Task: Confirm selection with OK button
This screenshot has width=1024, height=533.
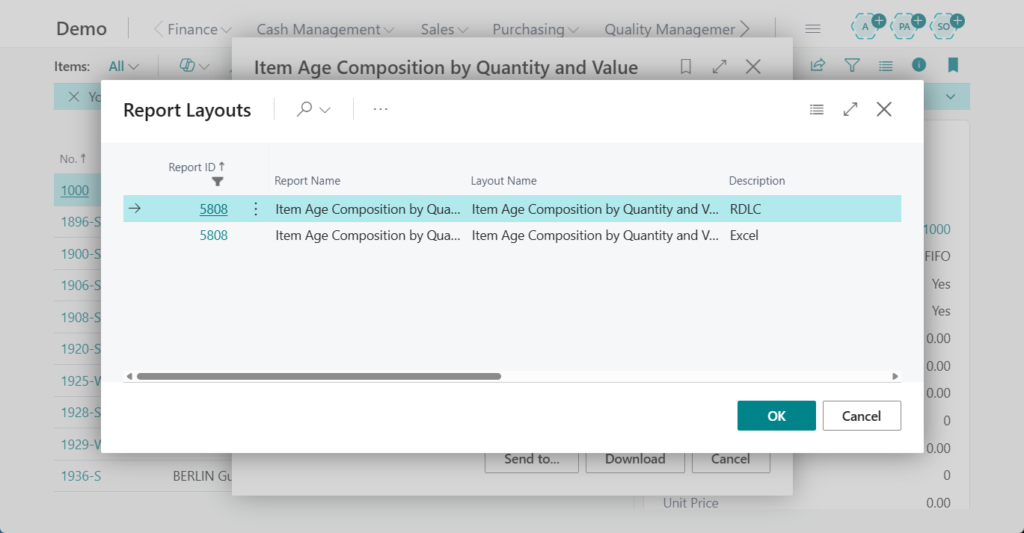Action: point(776,416)
